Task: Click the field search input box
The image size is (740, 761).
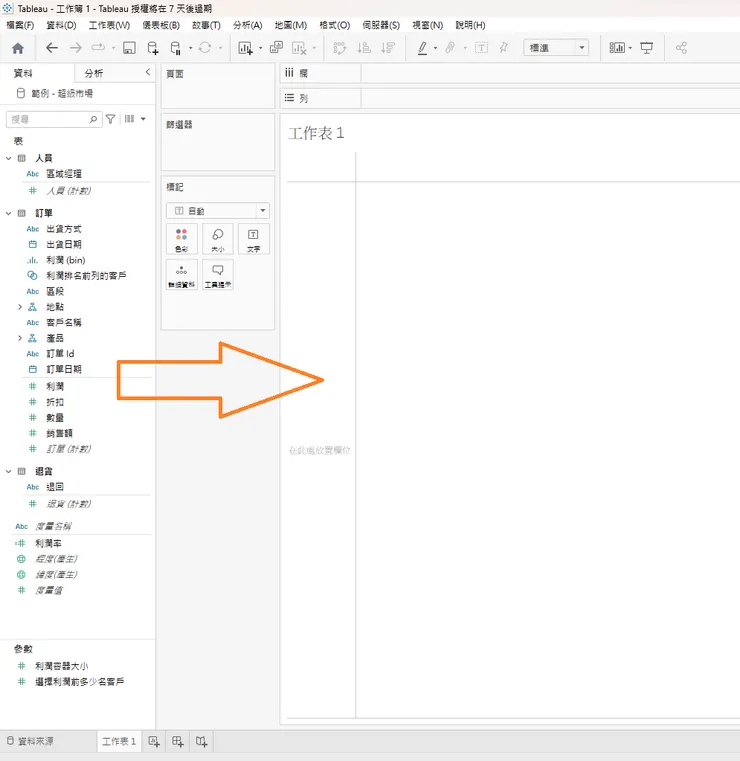Action: pos(54,119)
